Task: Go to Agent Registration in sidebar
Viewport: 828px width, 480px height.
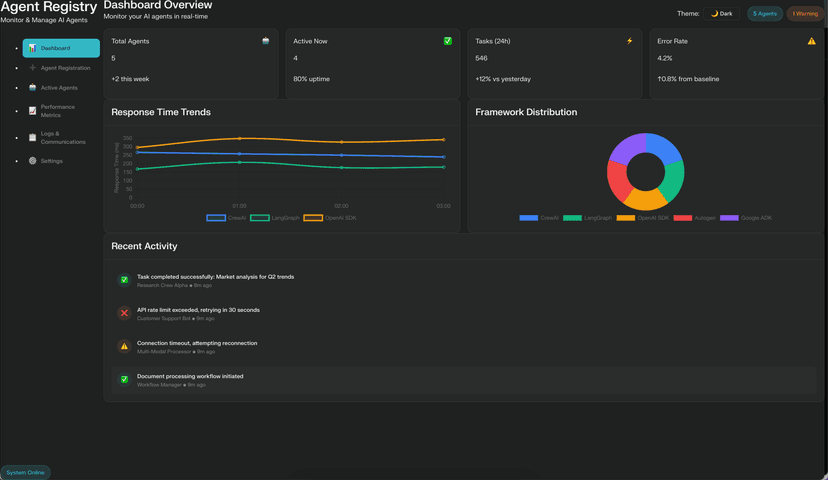Action: pos(64,68)
